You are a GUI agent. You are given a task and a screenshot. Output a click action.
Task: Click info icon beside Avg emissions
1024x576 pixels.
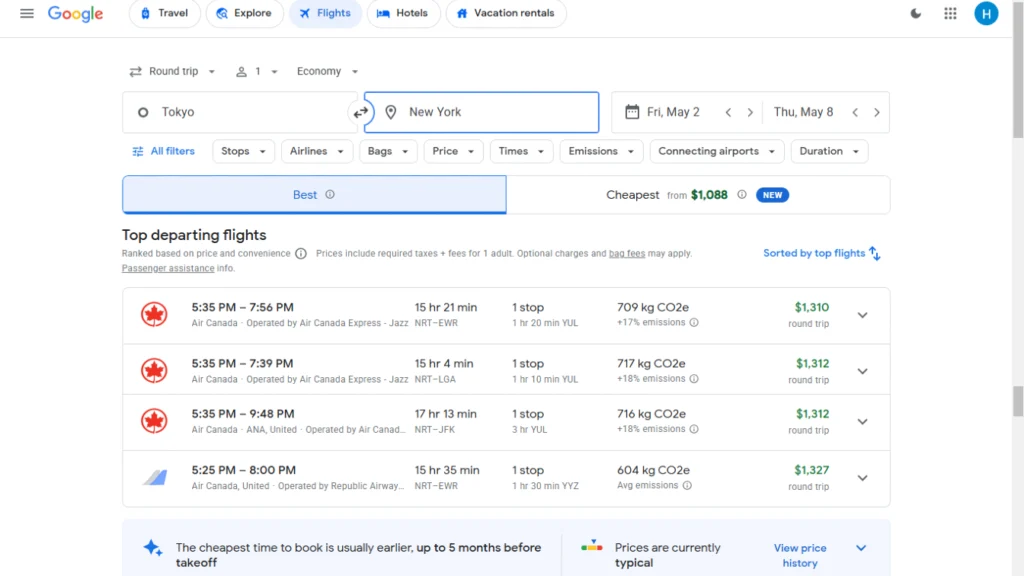pos(686,485)
